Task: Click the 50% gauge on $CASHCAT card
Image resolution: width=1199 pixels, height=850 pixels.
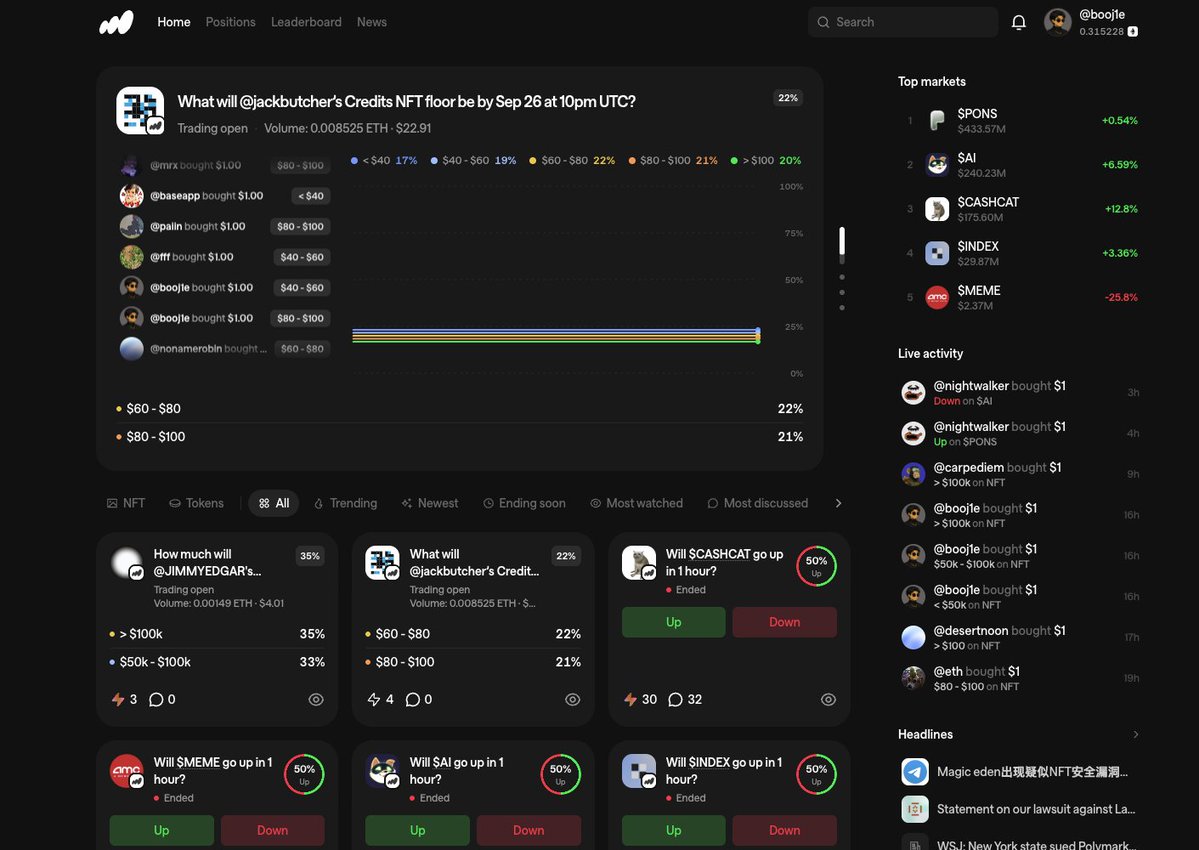Action: pos(816,566)
